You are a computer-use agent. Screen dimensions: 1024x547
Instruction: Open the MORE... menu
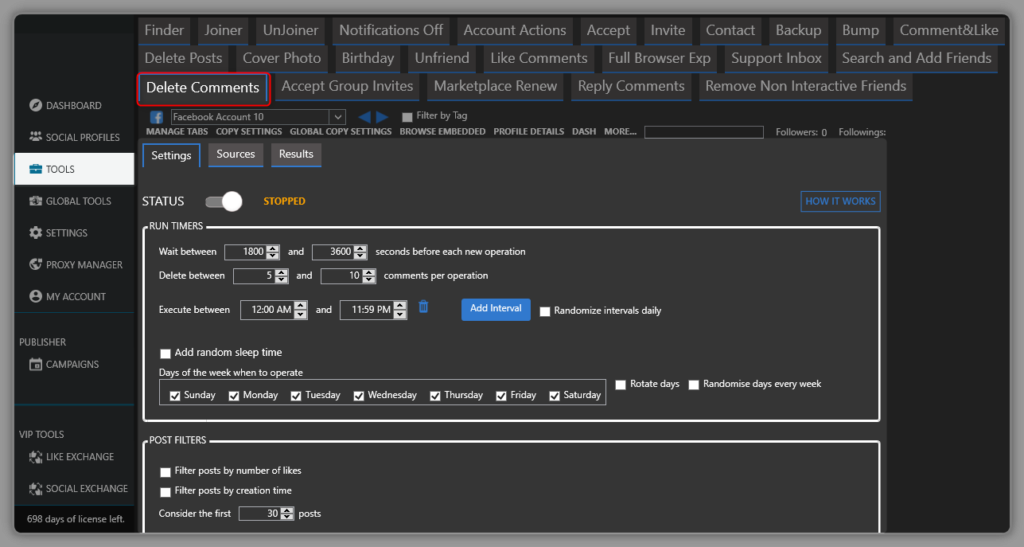point(620,131)
